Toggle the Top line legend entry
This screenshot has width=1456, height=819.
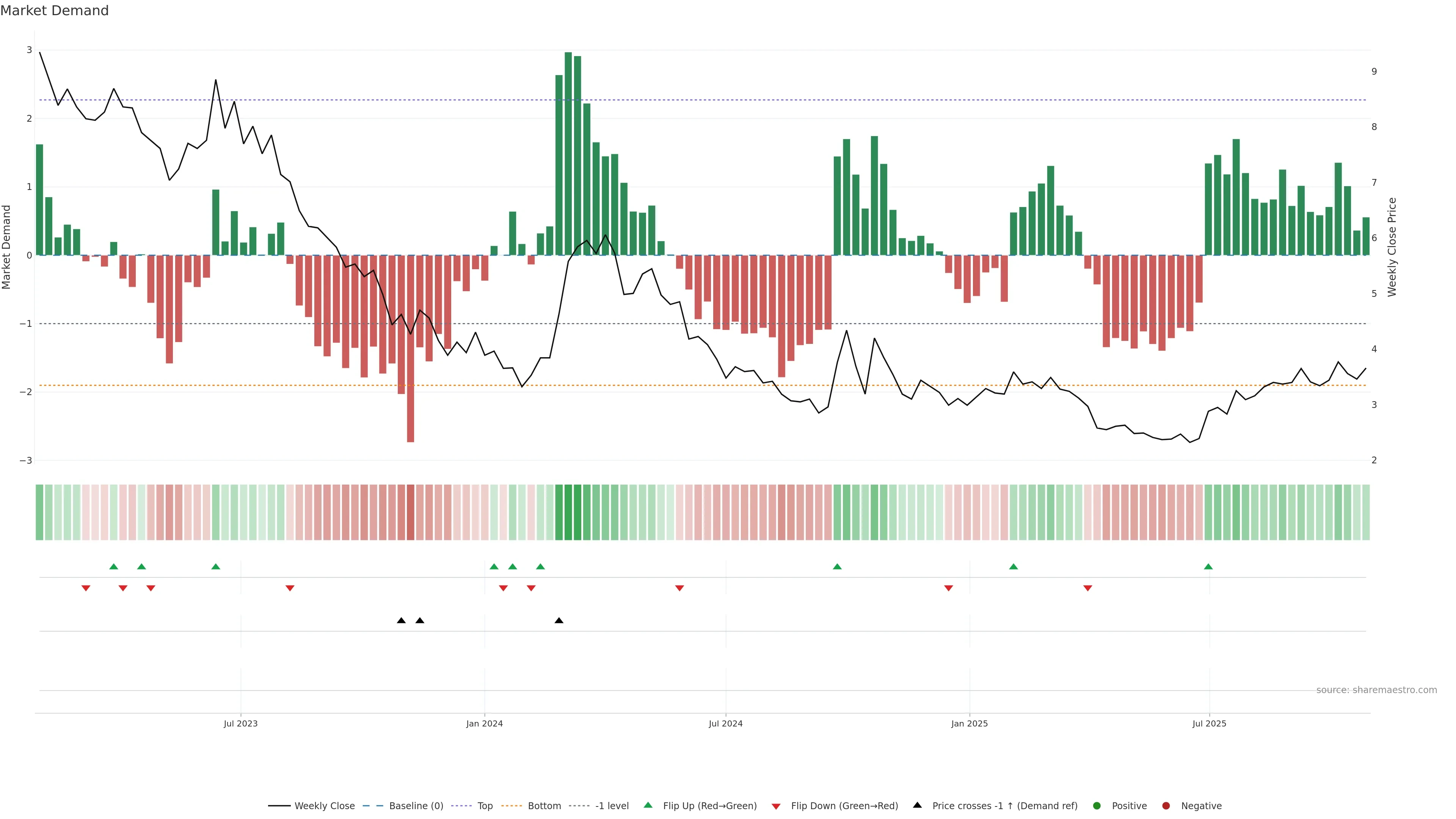[485, 805]
